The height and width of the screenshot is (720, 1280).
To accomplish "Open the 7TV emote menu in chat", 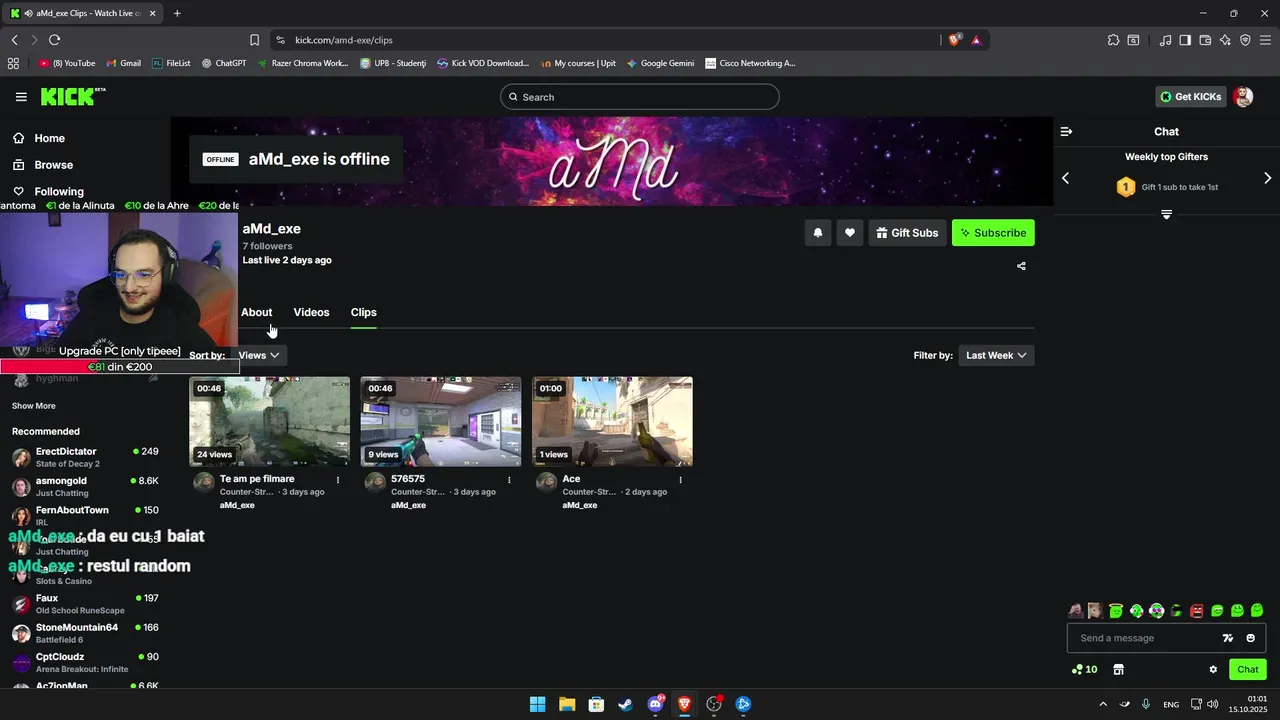I will [1228, 638].
